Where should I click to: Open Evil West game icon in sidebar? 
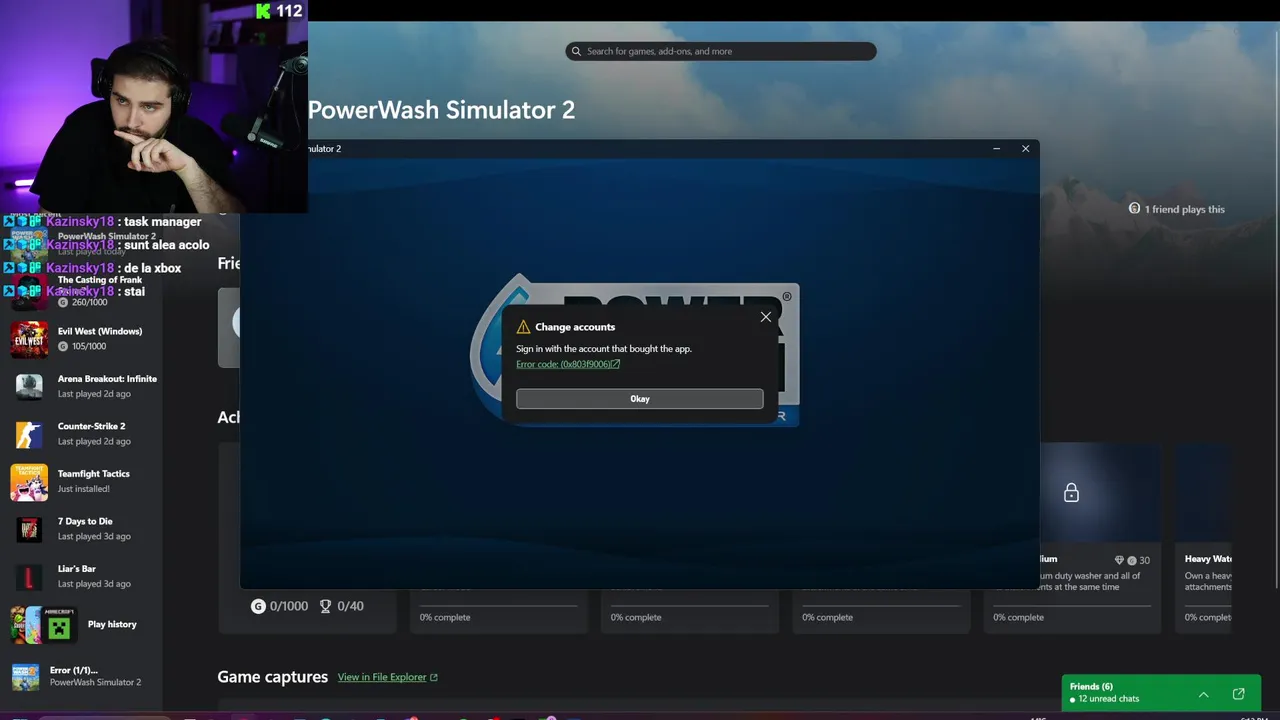tap(29, 339)
